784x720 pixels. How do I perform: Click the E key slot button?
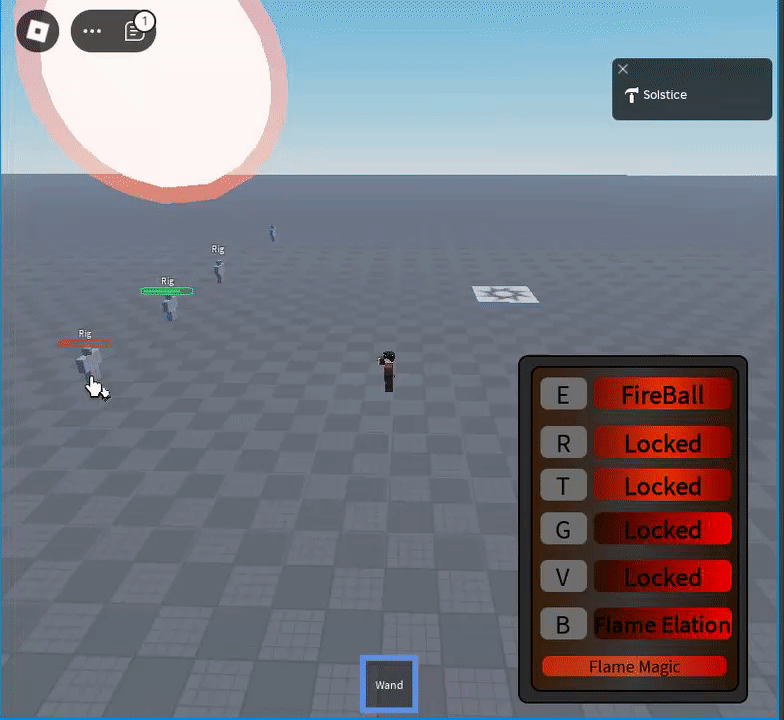point(563,394)
